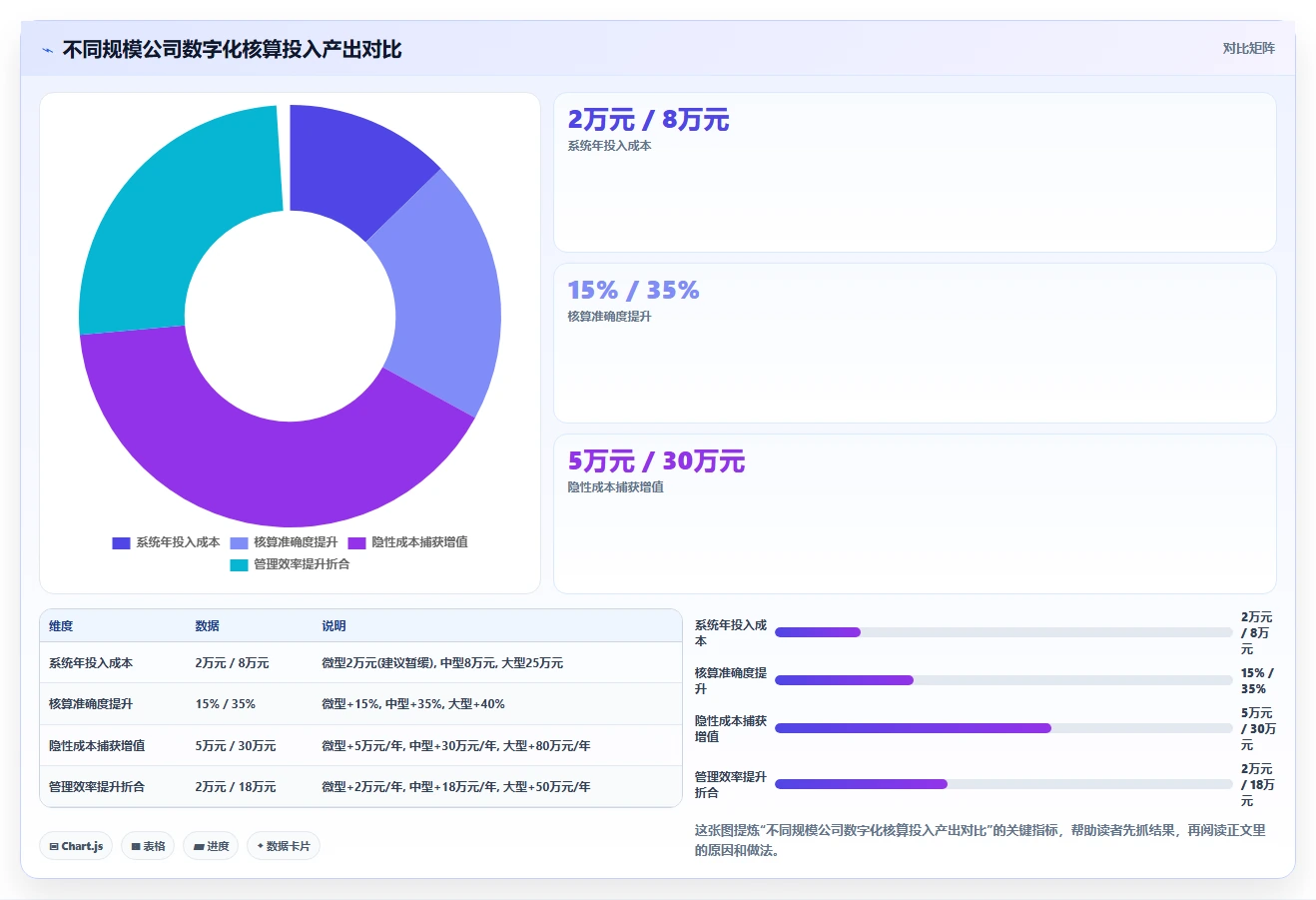Click the 说明 column header
Viewport: 1316px width, 900px height.
click(333, 626)
